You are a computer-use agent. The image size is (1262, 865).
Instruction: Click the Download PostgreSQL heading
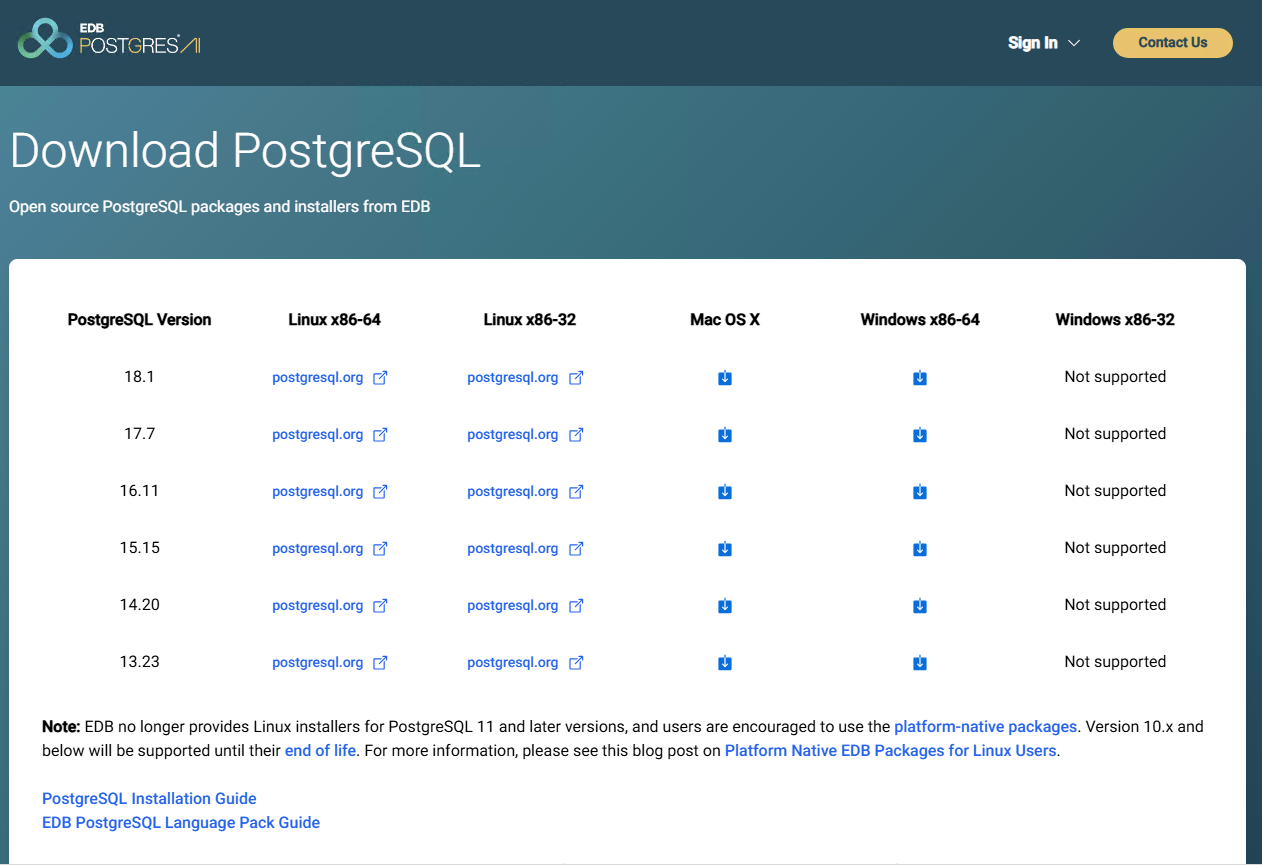click(x=245, y=151)
